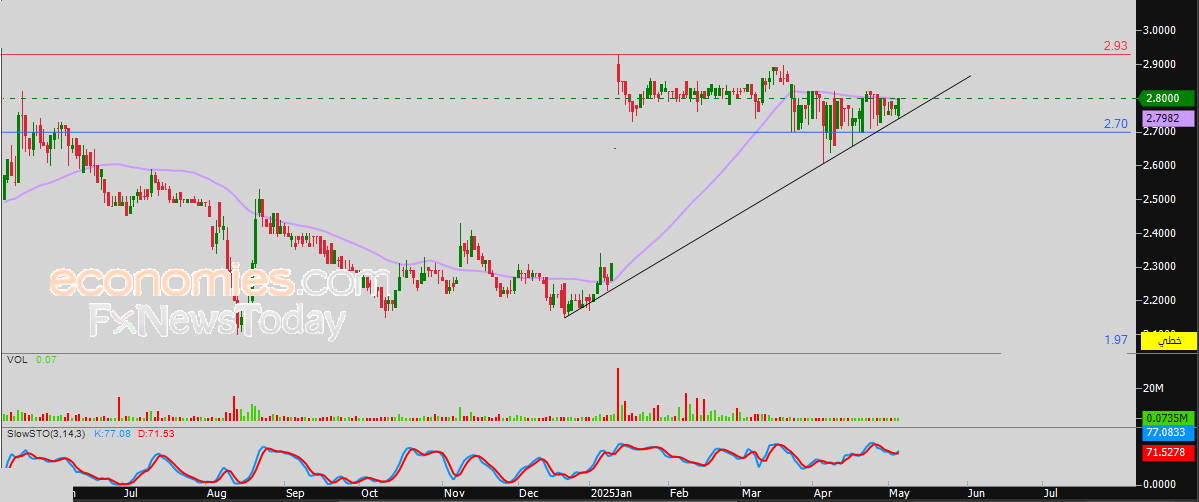Click the 2.6000 price axis label
The width and height of the screenshot is (1199, 502).
pyautogui.click(x=1160, y=165)
